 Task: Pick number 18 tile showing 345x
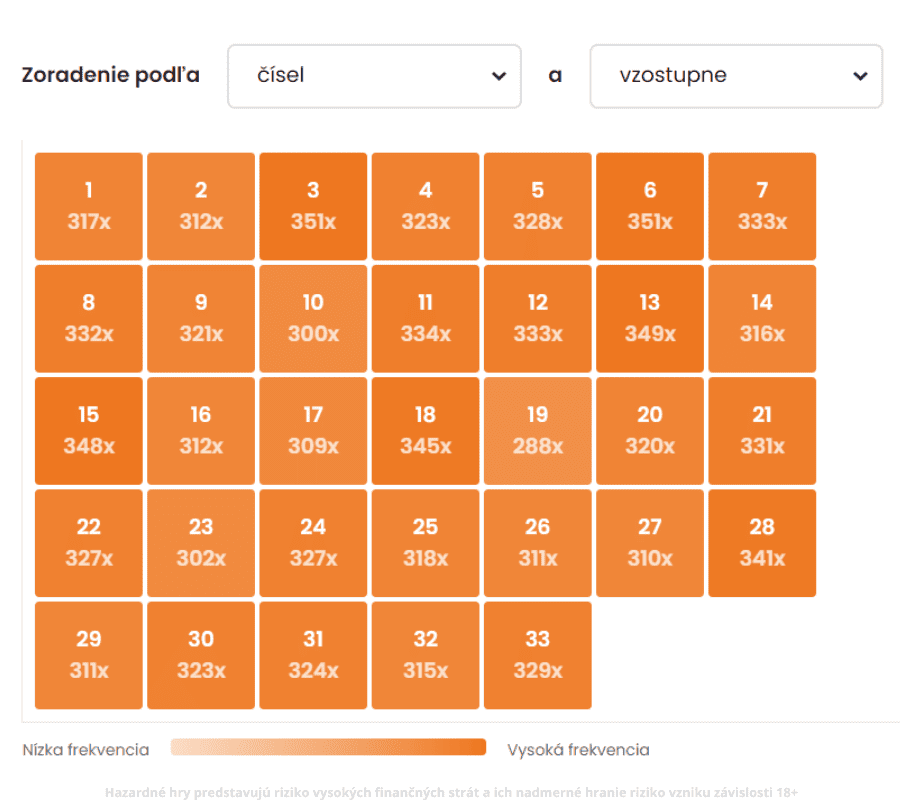pos(426,431)
